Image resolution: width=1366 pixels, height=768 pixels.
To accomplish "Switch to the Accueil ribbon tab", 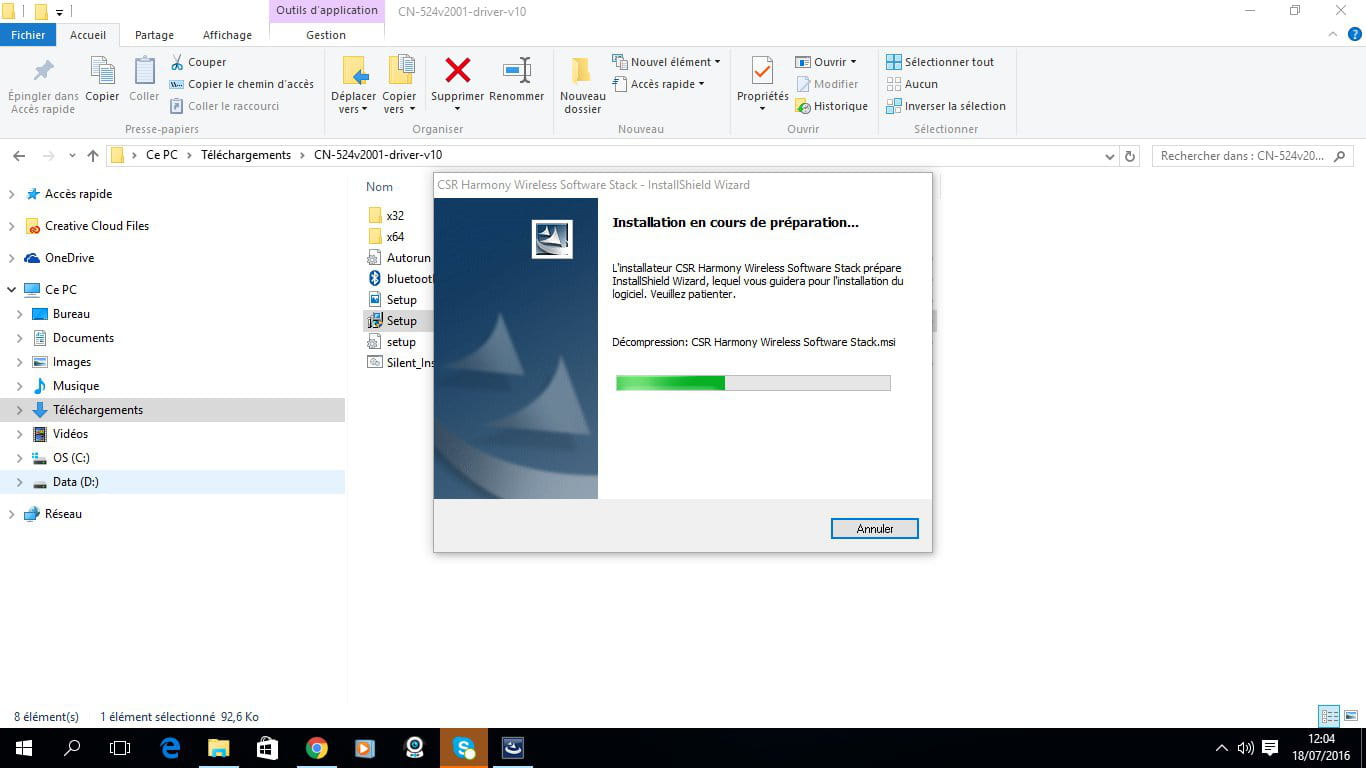I will point(88,35).
